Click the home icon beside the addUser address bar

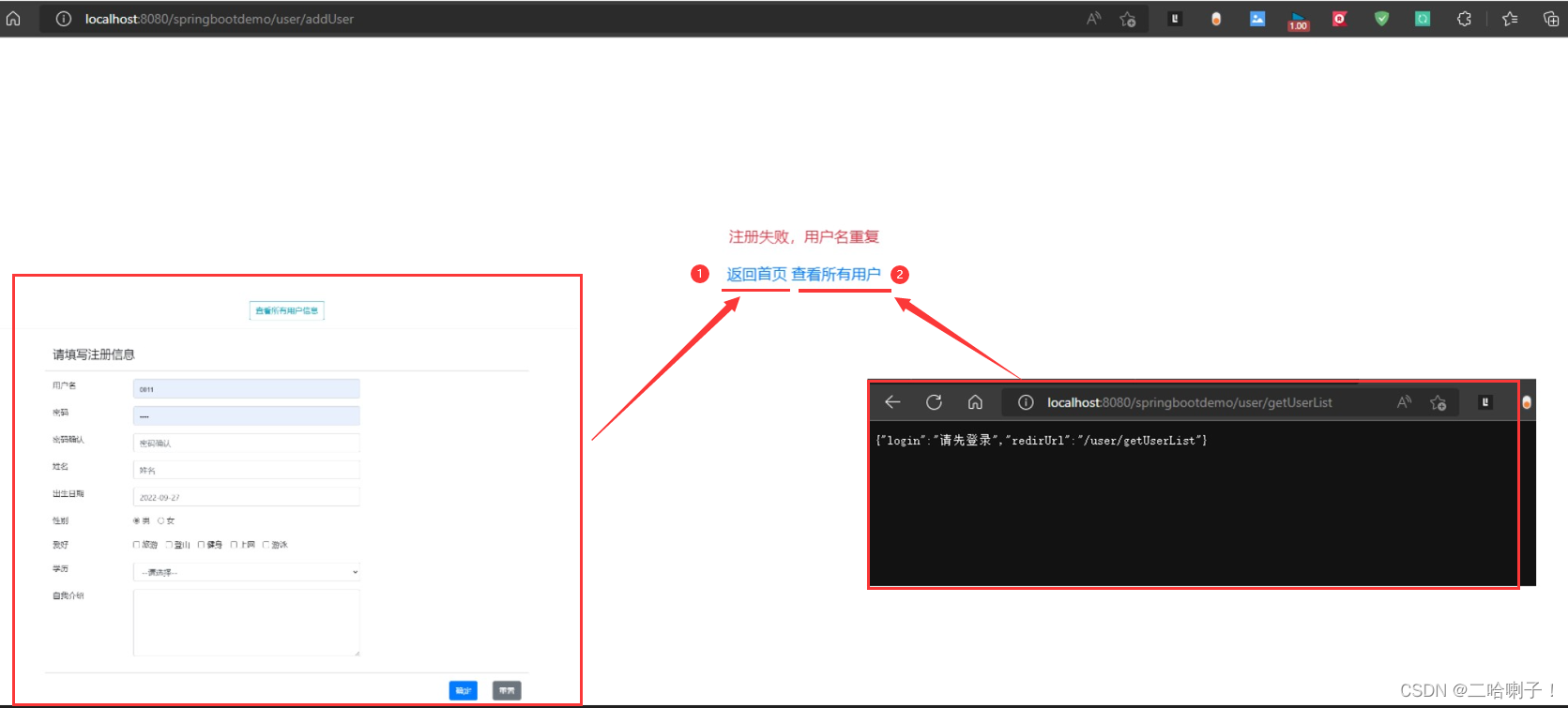(13, 19)
